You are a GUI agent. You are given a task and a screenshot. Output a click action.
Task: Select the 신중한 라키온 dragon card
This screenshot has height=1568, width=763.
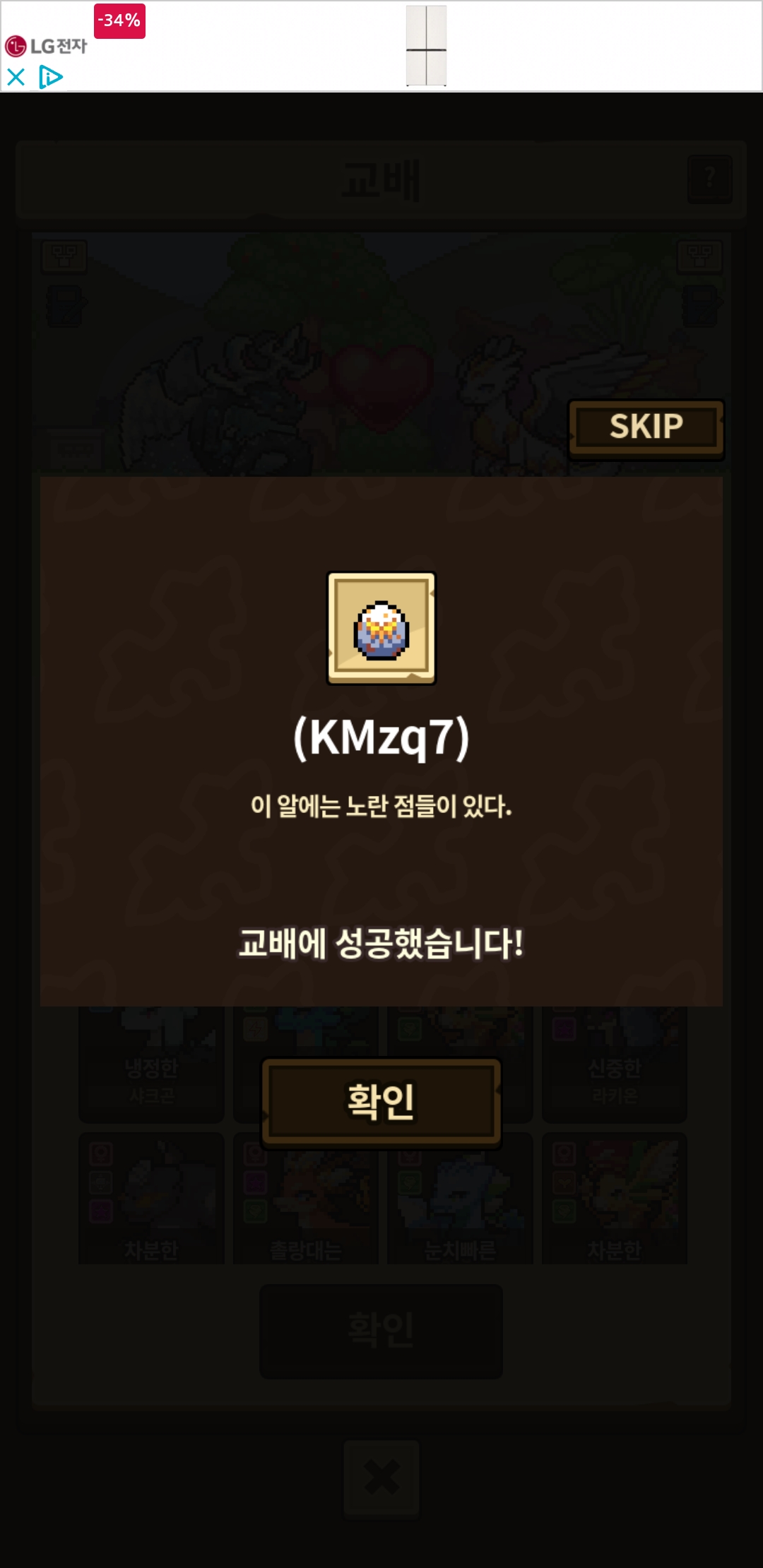point(615,1064)
